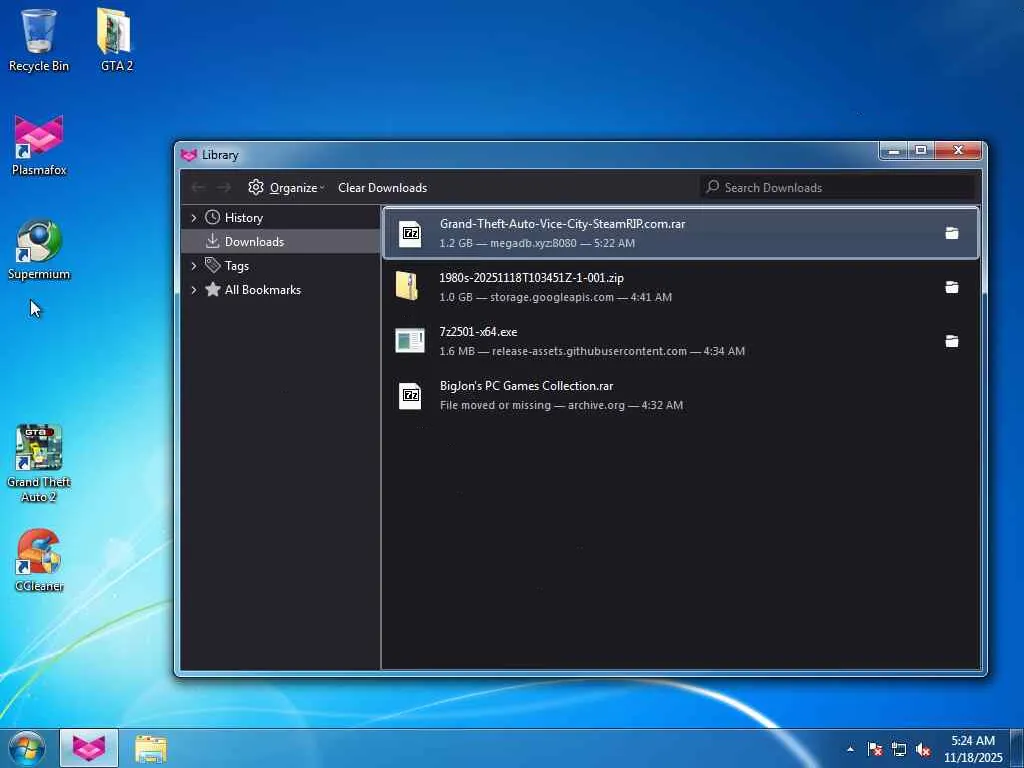Click the Show desktop strip on taskbar
The width and height of the screenshot is (1024, 768).
1017,748
